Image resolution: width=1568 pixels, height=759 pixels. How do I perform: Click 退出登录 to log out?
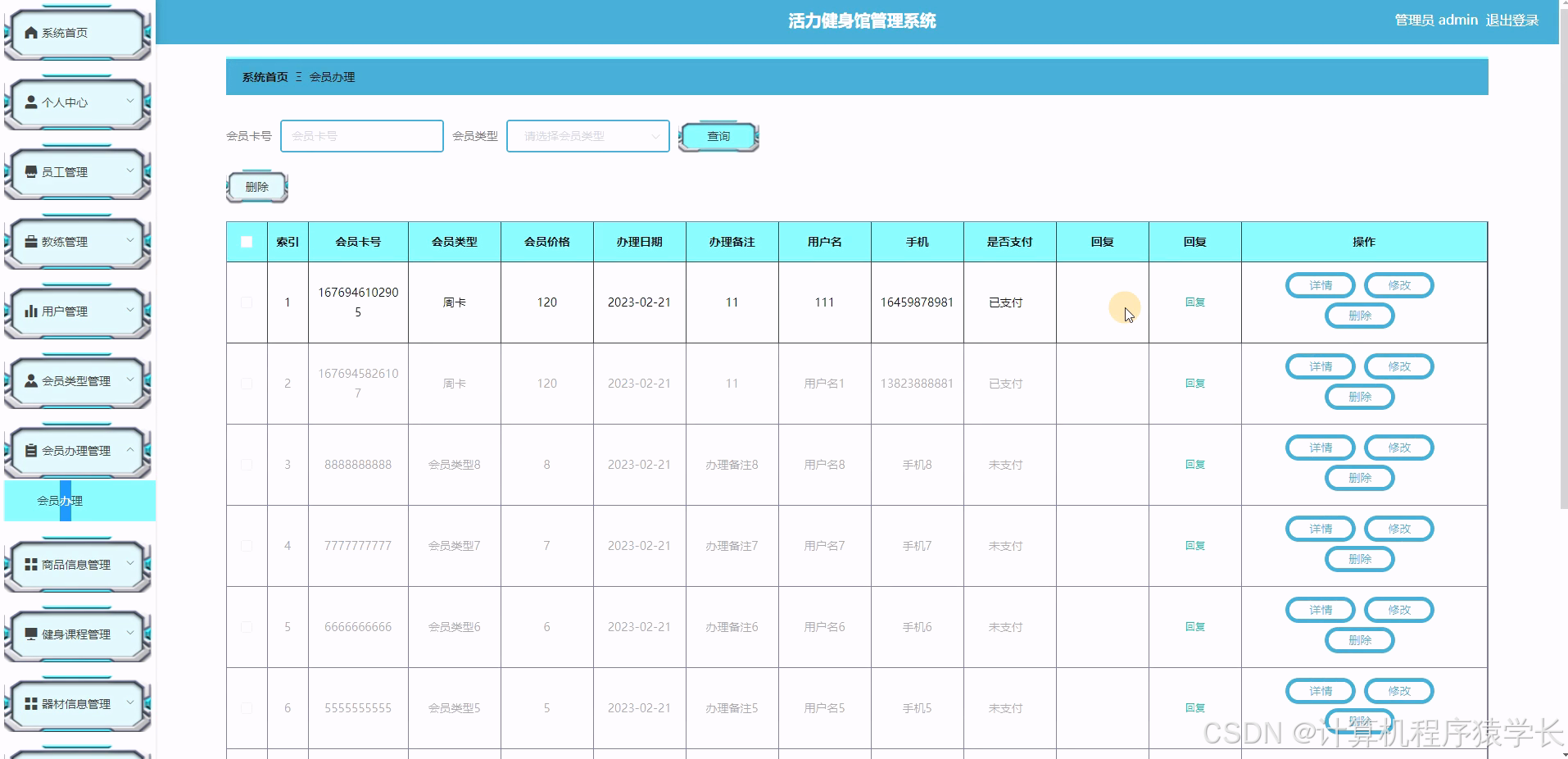[x=1512, y=20]
